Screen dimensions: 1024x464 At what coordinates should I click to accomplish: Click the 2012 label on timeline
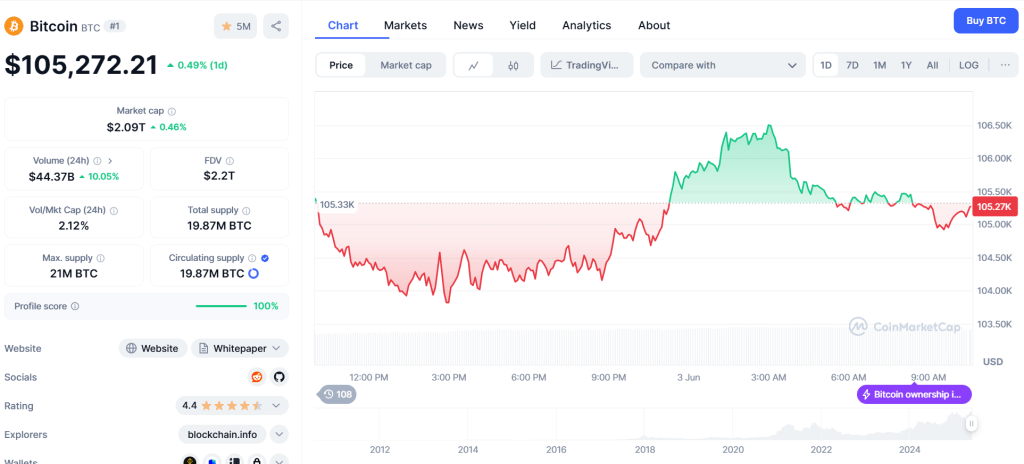[x=379, y=450]
